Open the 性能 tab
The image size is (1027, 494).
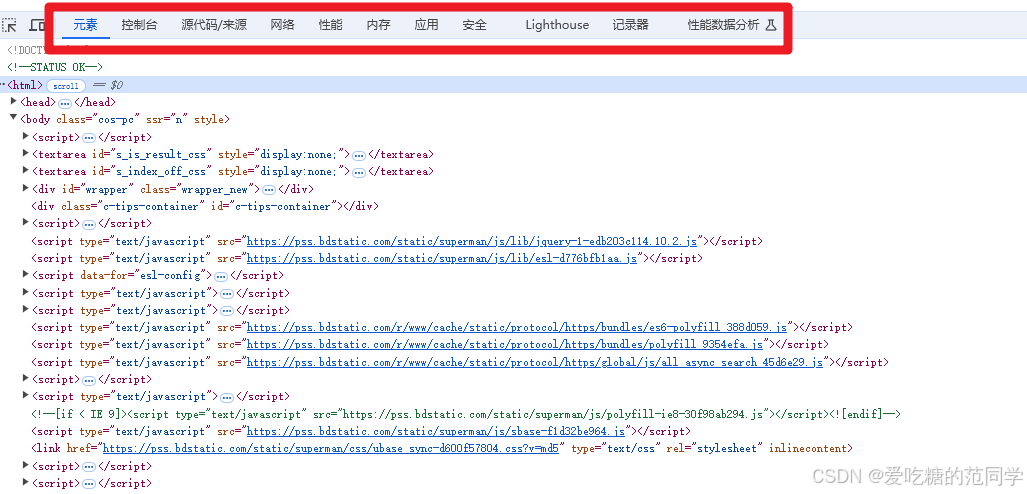coord(330,25)
